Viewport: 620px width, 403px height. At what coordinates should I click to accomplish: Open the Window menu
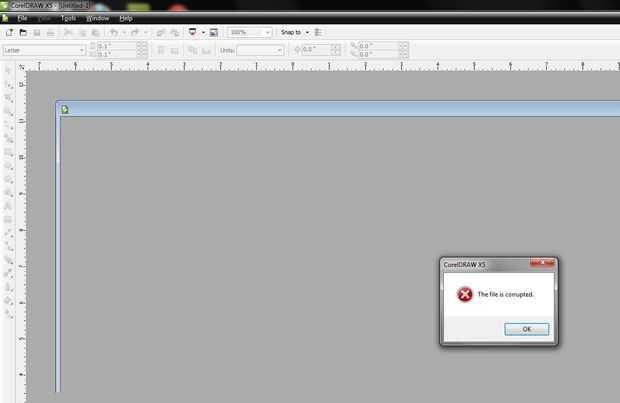[97, 18]
